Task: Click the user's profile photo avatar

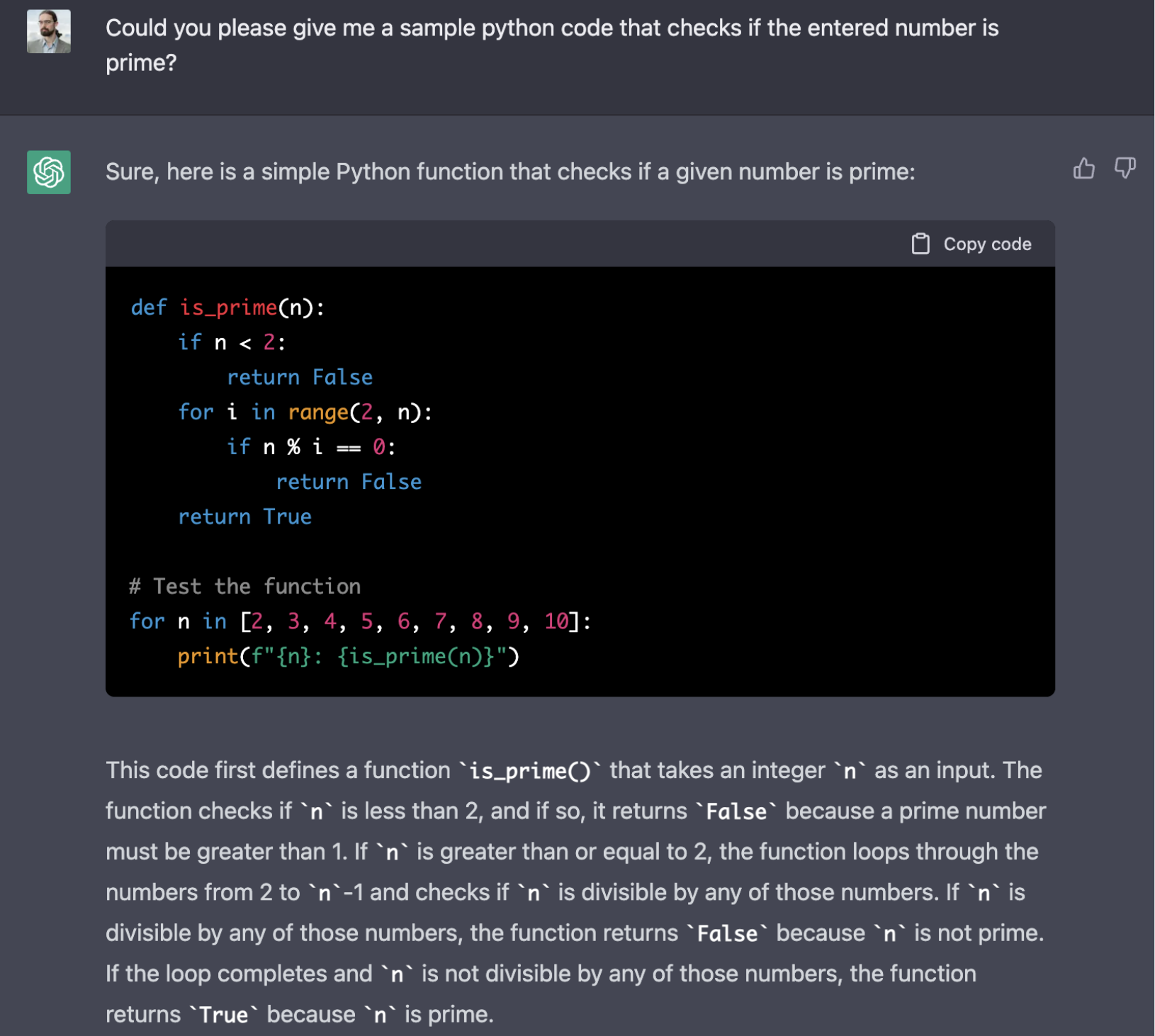Action: [49, 31]
